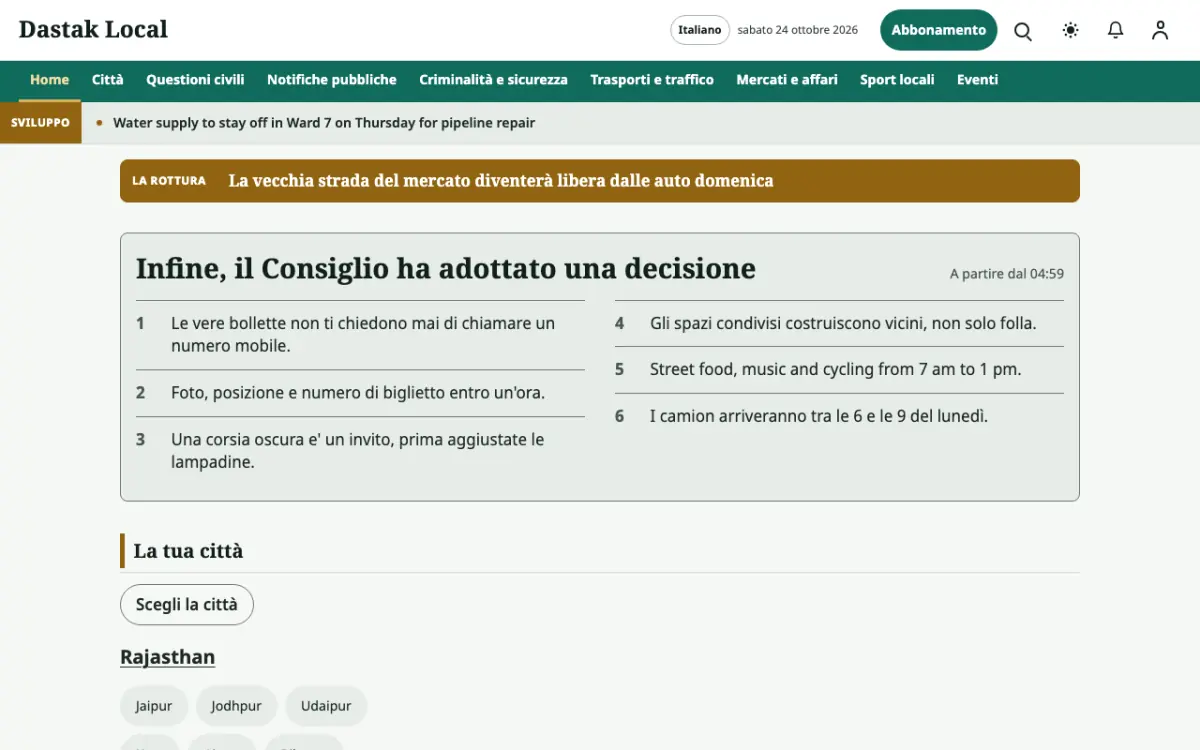Click the La Rottura breaking label
The image size is (1200, 750).
(x=169, y=181)
